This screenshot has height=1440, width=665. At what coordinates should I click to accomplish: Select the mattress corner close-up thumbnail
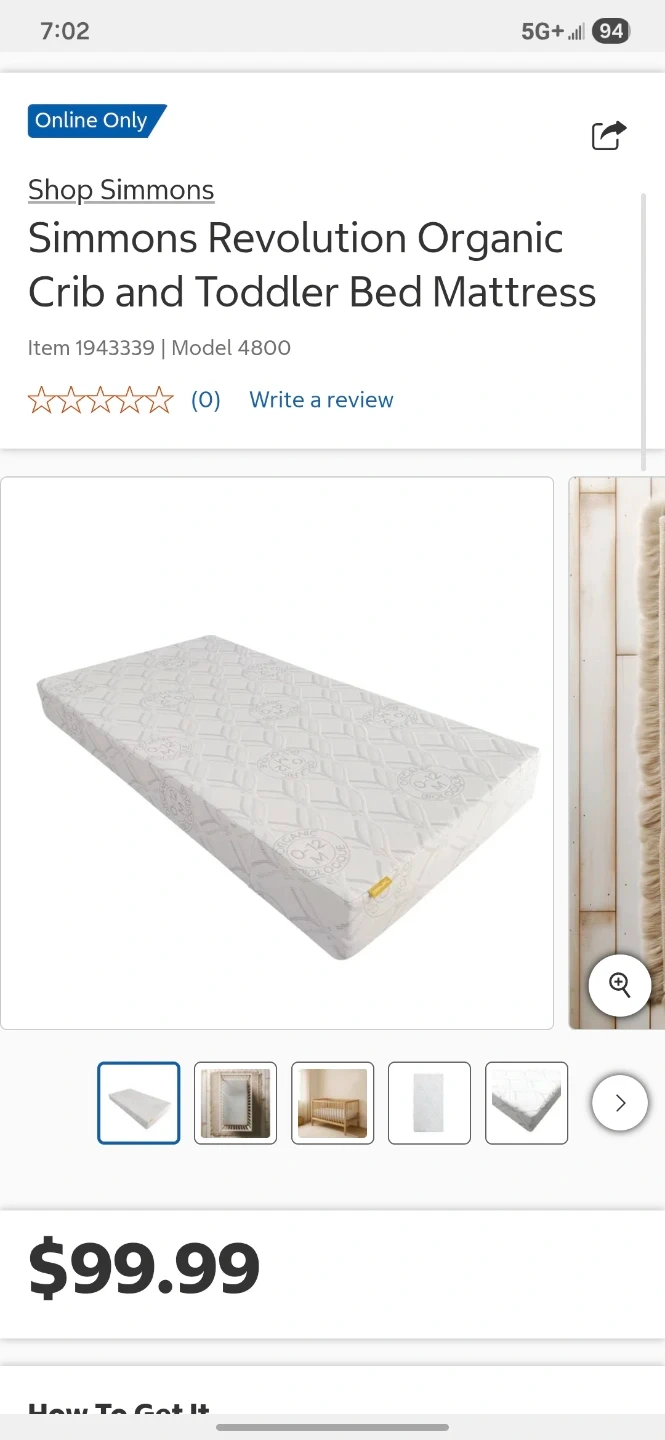[x=526, y=1103]
